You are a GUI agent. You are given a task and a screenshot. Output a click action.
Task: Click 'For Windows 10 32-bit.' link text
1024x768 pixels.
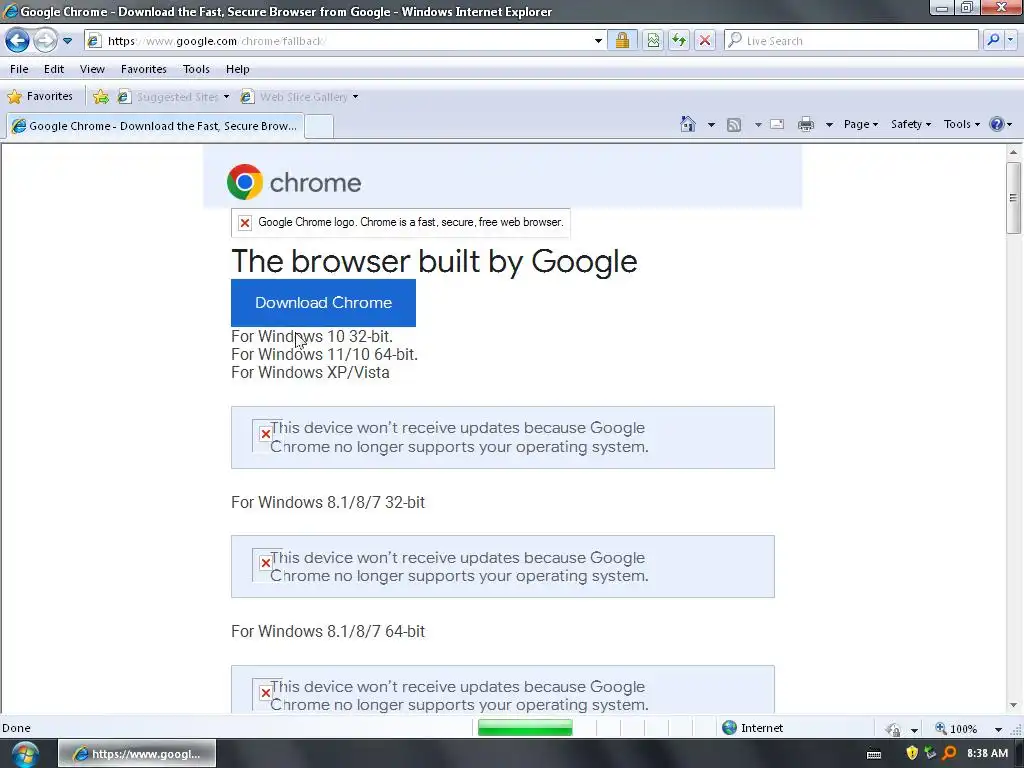pos(312,336)
